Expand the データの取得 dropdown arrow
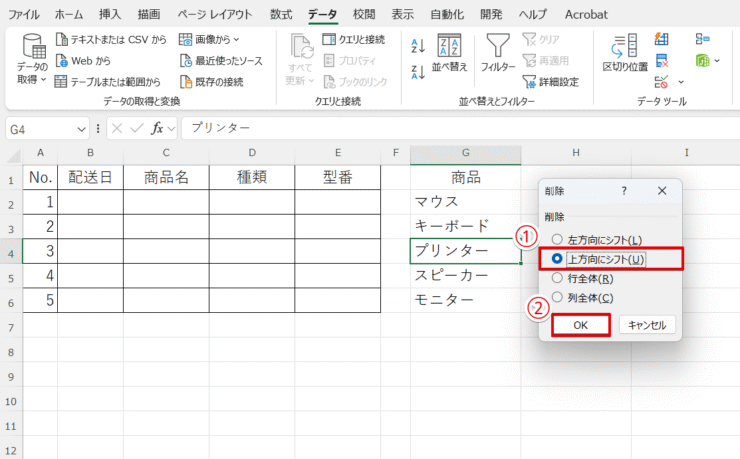This screenshot has height=459, width=740. (x=43, y=80)
